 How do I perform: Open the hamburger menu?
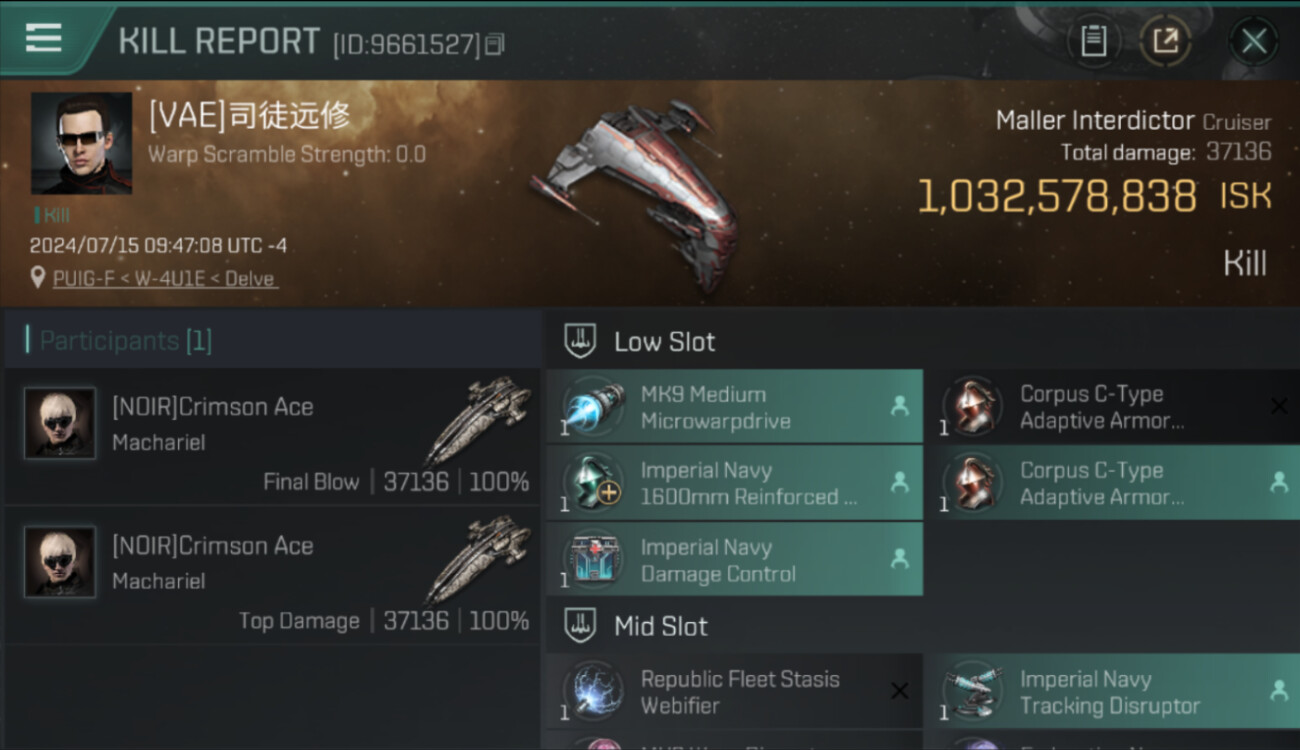tap(43, 38)
